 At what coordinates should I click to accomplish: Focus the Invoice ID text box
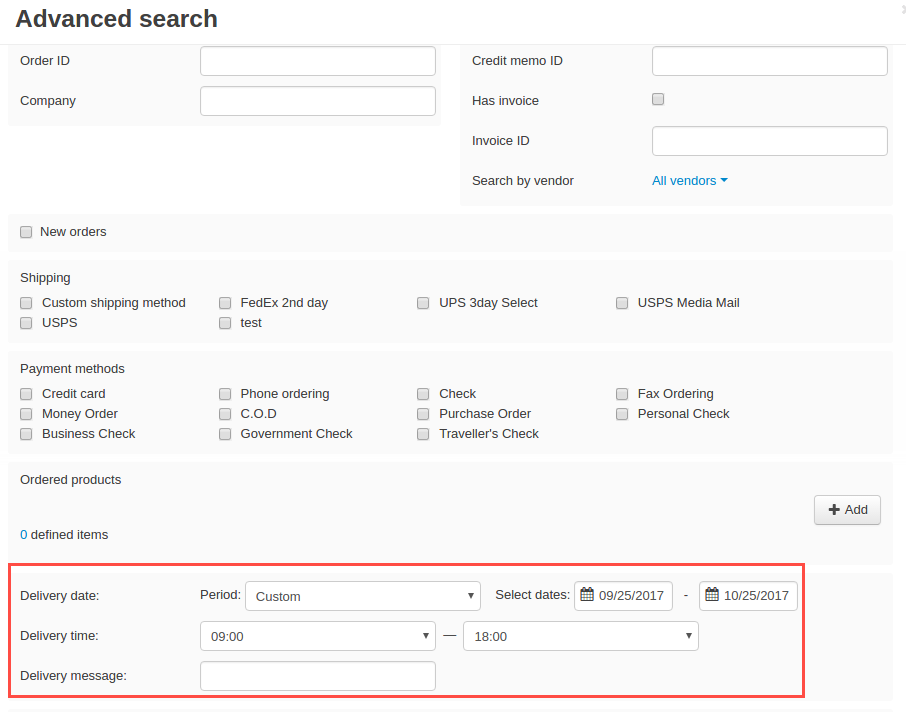(770, 141)
